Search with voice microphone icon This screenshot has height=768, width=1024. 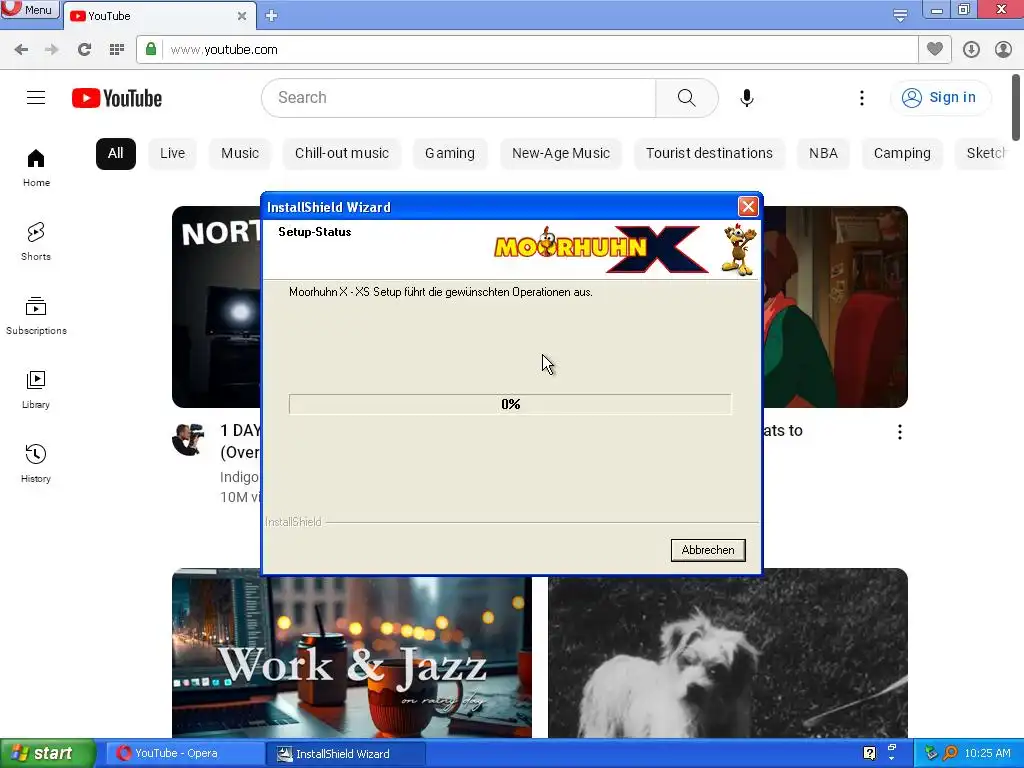[x=747, y=98]
